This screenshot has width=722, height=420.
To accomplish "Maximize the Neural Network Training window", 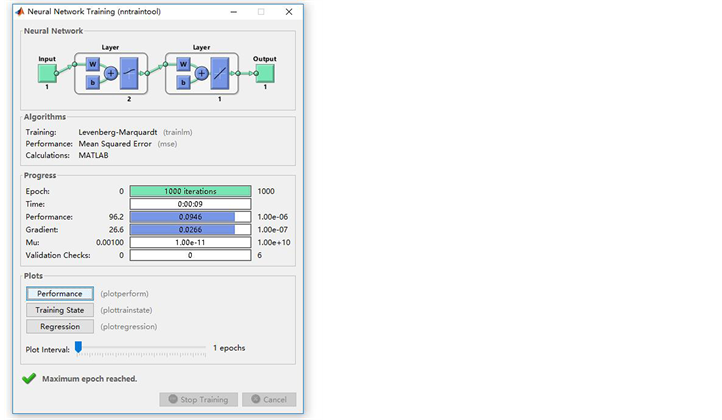I will (261, 11).
